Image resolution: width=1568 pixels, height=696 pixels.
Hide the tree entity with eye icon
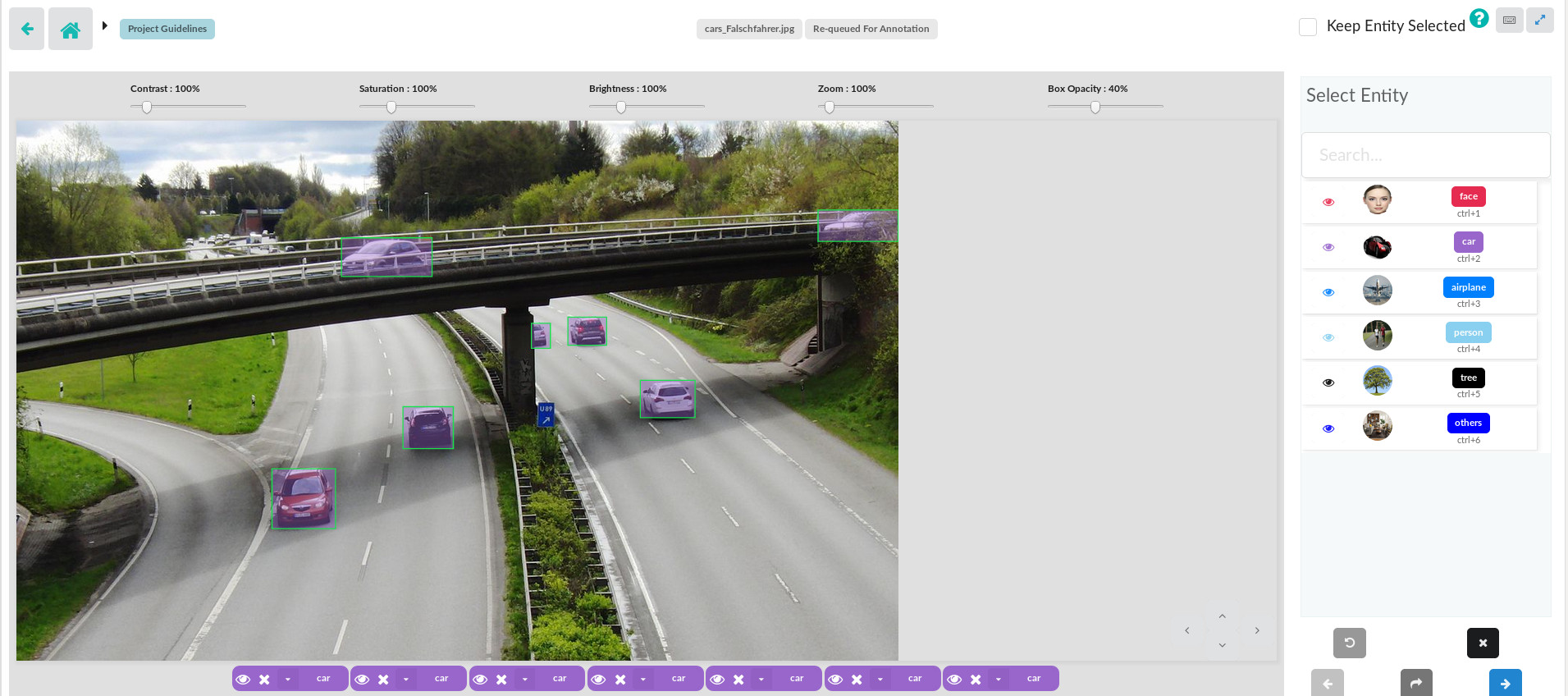click(x=1328, y=382)
